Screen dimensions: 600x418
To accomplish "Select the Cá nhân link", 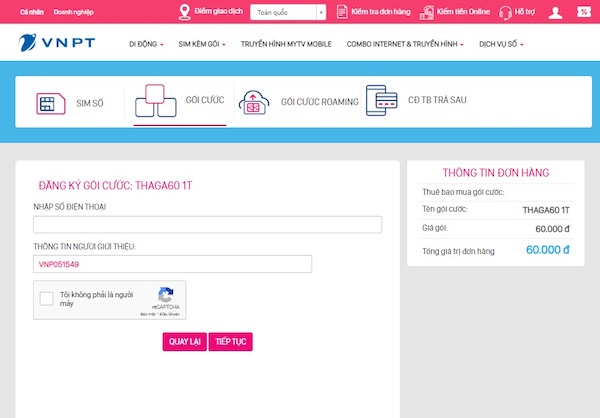I will [x=32, y=12].
